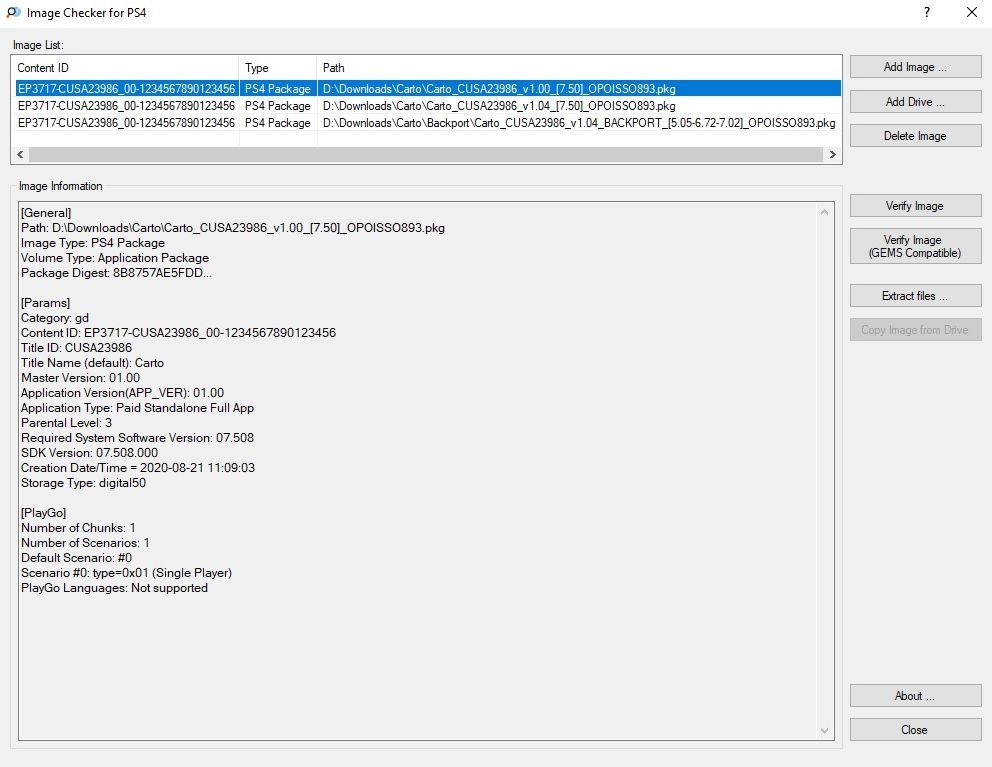
Task: Click the [General] section heading
Action: [46, 213]
